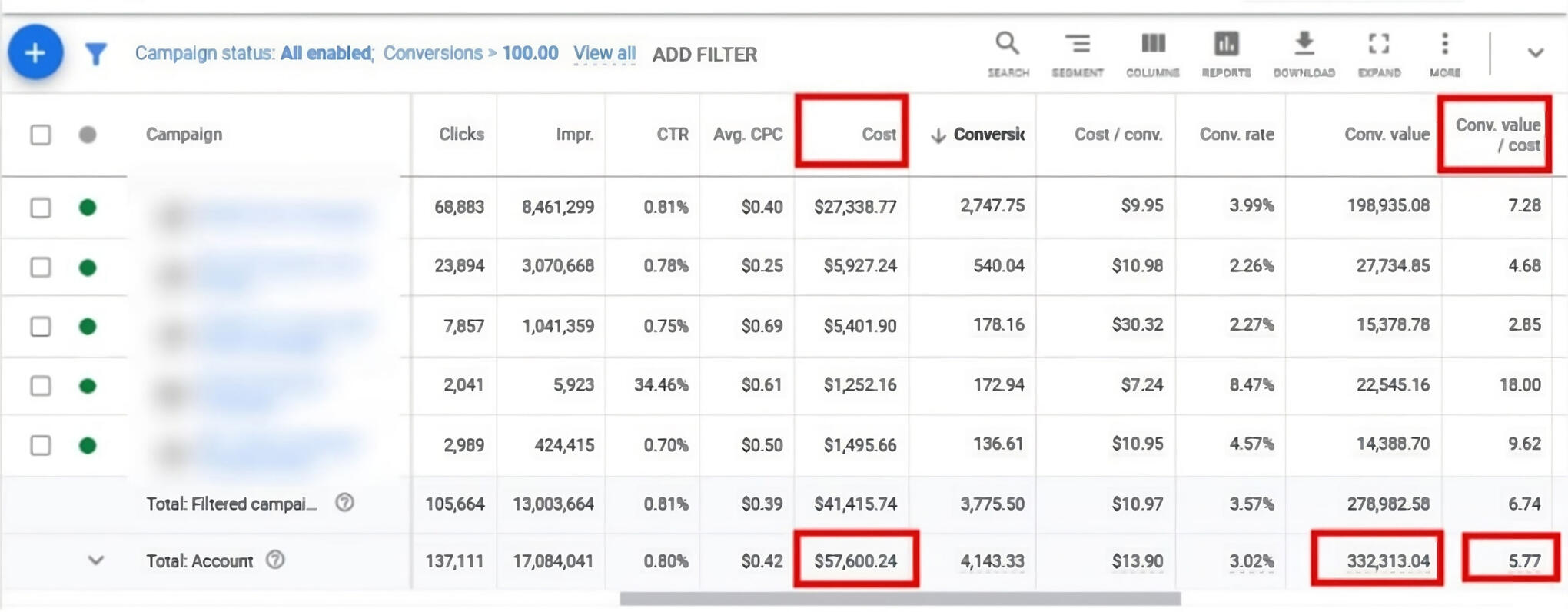Click the ADD FILTER button
1568x612 pixels.
point(704,55)
